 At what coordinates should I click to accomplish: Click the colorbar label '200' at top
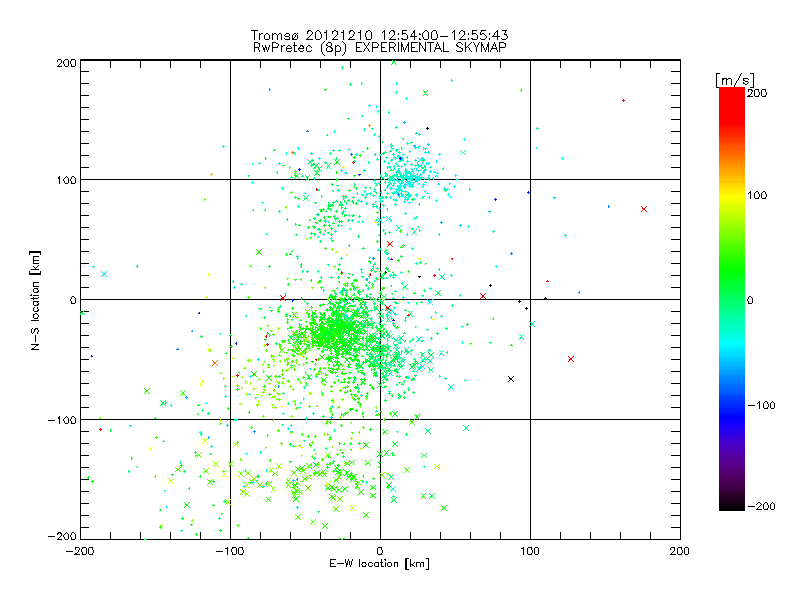point(757,93)
